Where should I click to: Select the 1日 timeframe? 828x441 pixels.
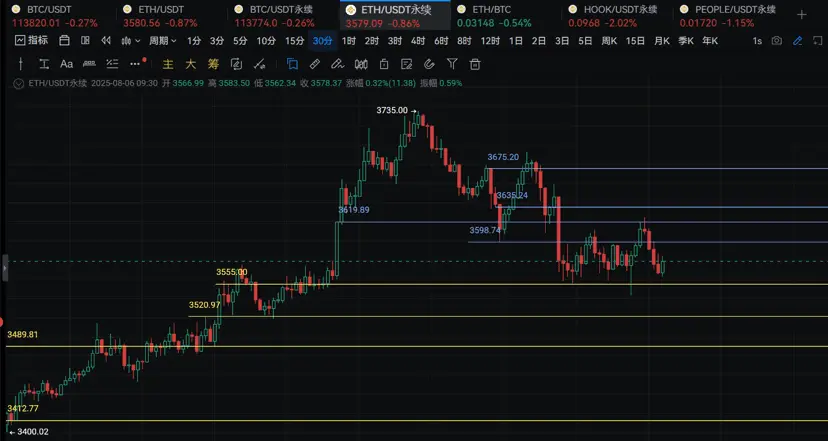pos(516,41)
